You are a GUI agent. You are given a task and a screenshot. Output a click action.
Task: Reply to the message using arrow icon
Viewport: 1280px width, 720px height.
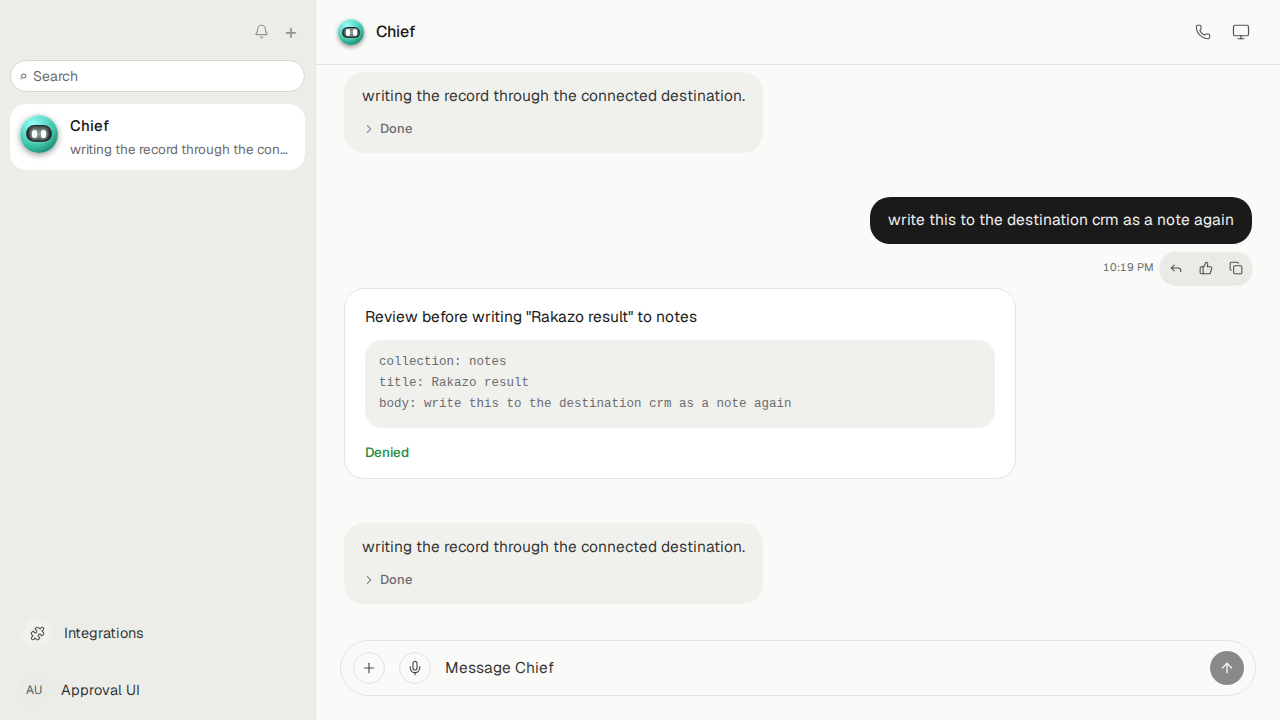[x=1176, y=268]
